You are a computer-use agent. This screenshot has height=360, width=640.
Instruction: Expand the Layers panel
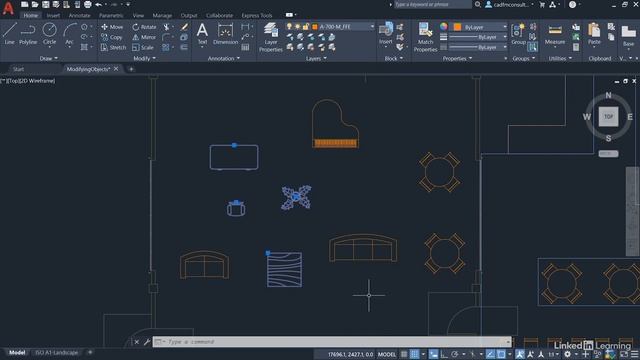tap(316, 58)
